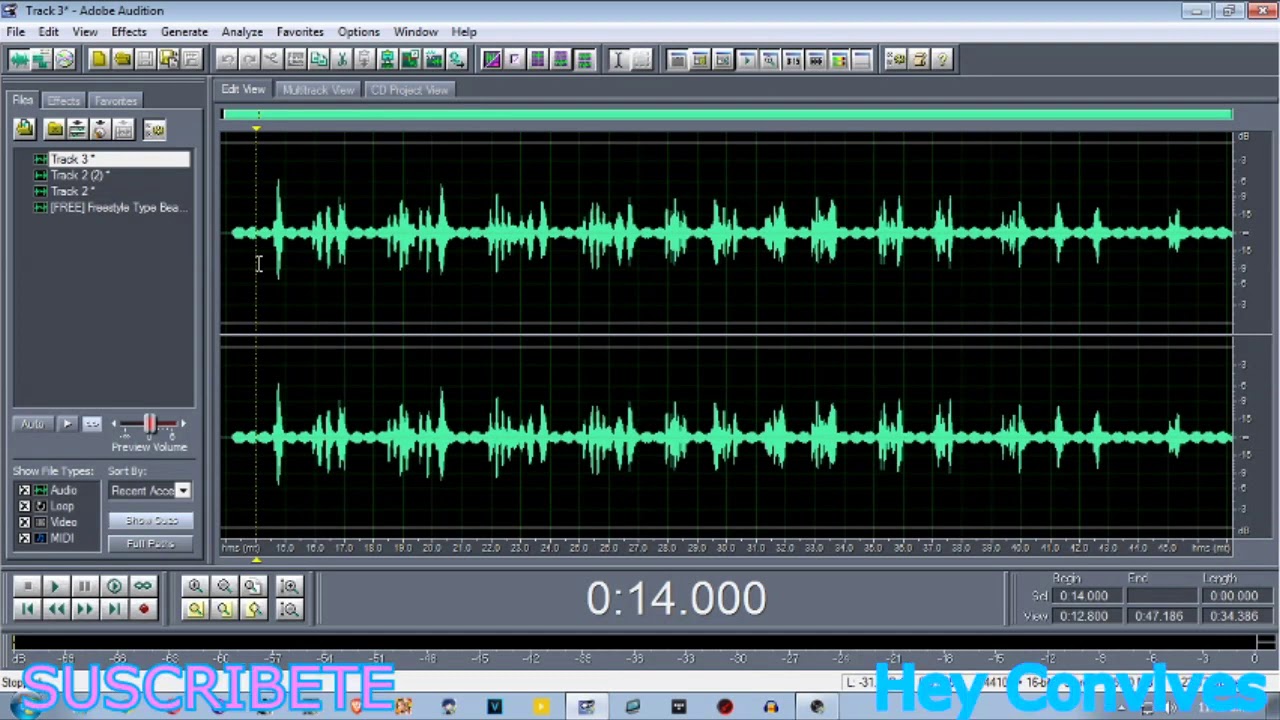Open the Generate menu
The image size is (1280, 720).
click(x=184, y=32)
